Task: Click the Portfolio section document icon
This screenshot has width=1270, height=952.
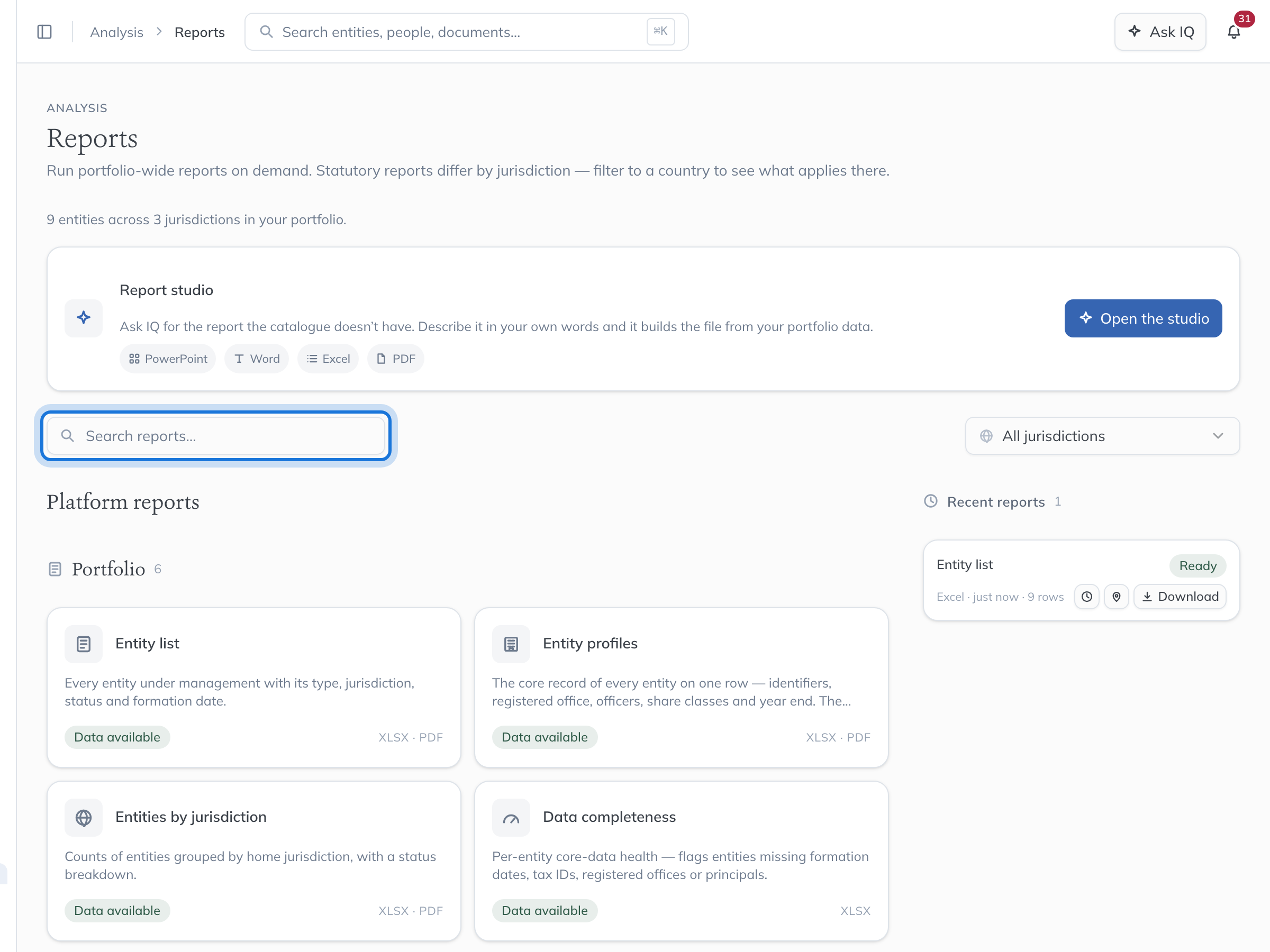Action: click(x=55, y=569)
